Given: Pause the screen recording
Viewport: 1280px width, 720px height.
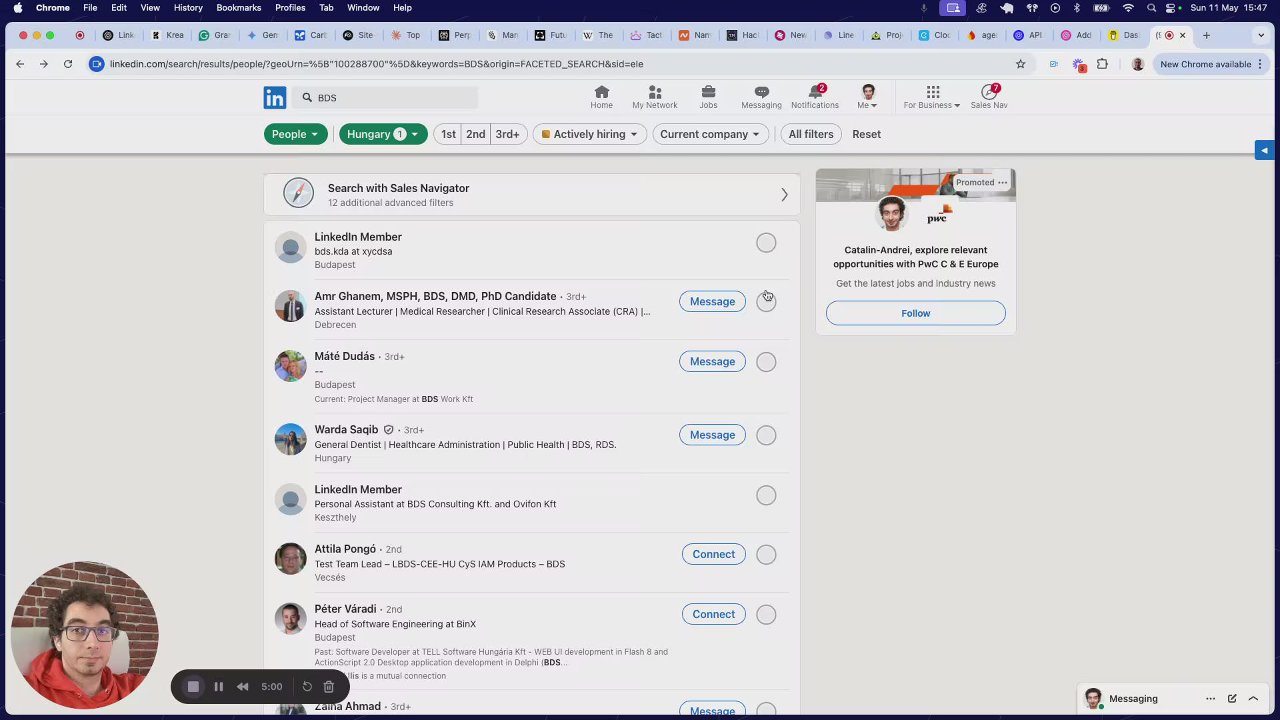Looking at the screenshot, I should pos(218,687).
